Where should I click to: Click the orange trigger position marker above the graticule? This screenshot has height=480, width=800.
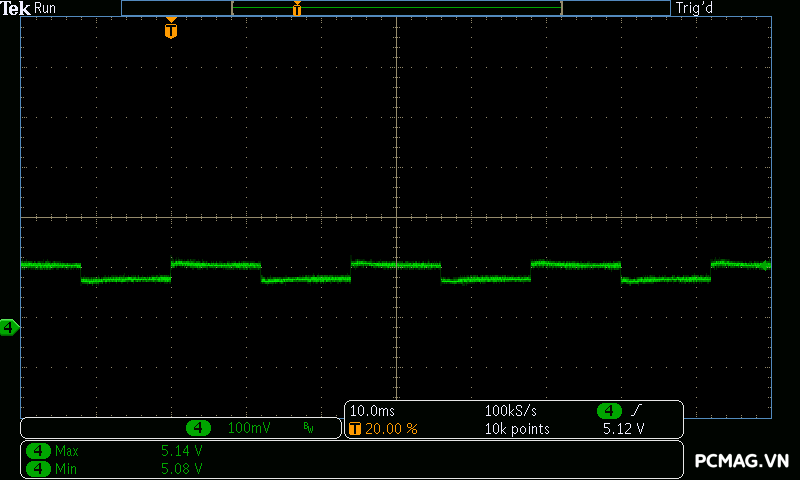(171, 30)
